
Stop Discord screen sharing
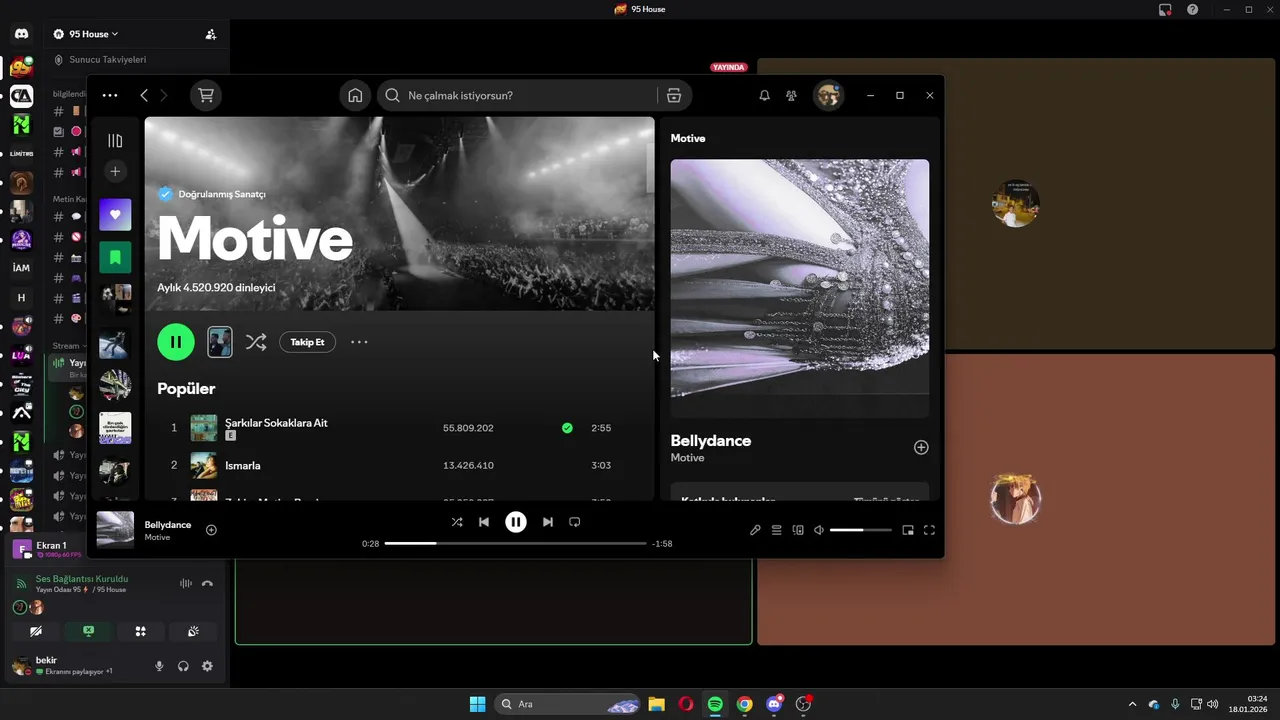(x=88, y=631)
